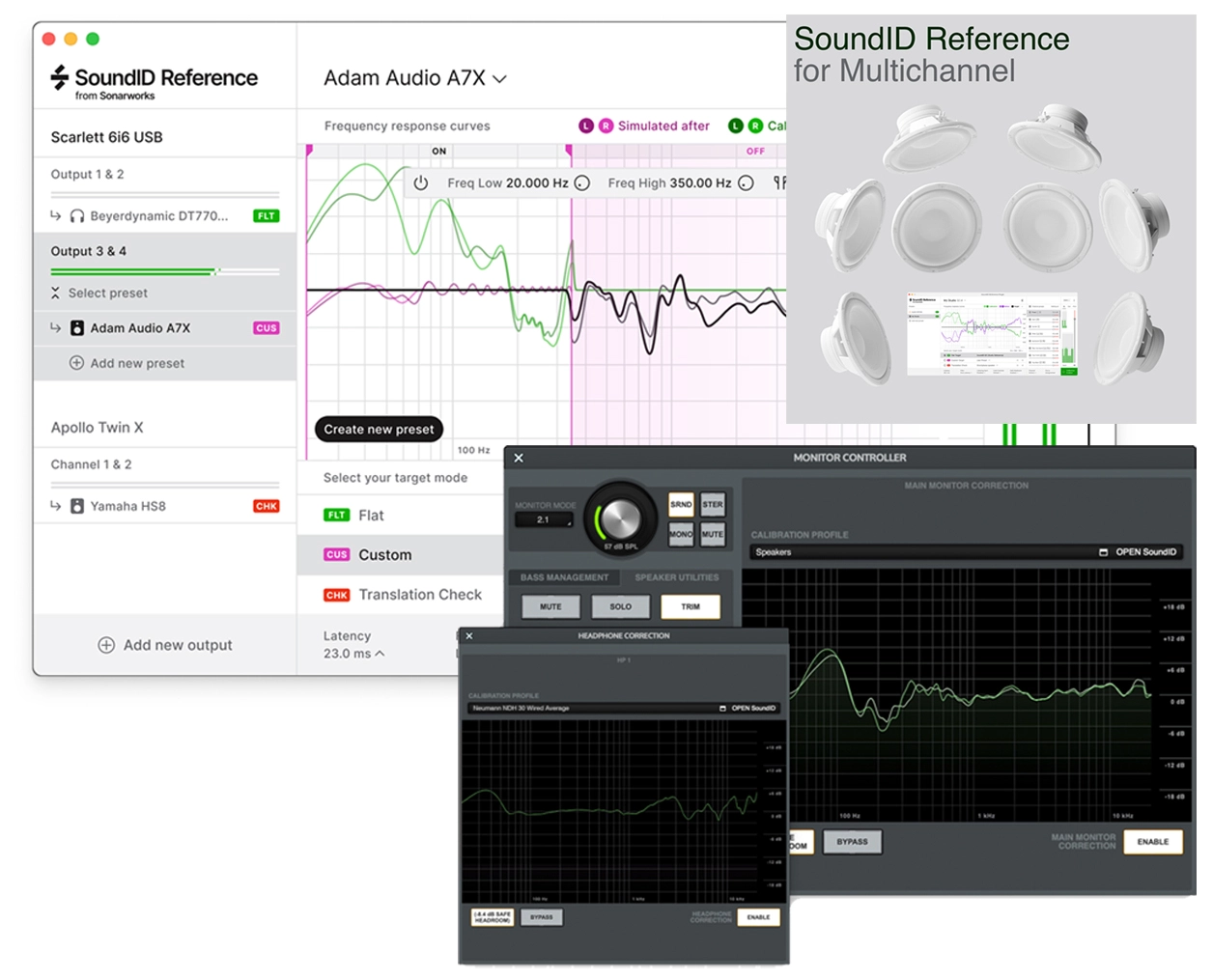Click Create new preset button
Screen dimensions: 1213x980
[x=379, y=429]
